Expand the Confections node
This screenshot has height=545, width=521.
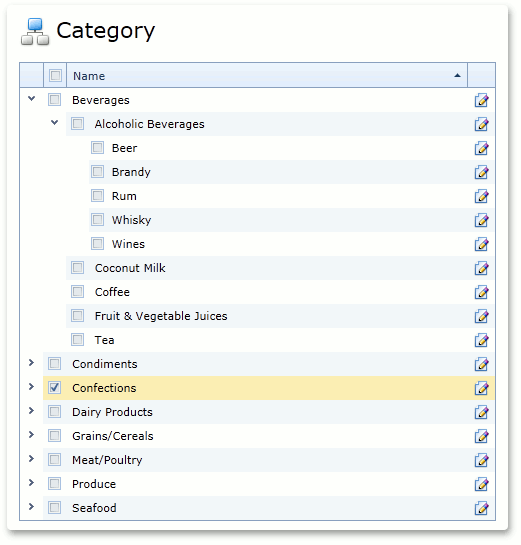click(31, 387)
